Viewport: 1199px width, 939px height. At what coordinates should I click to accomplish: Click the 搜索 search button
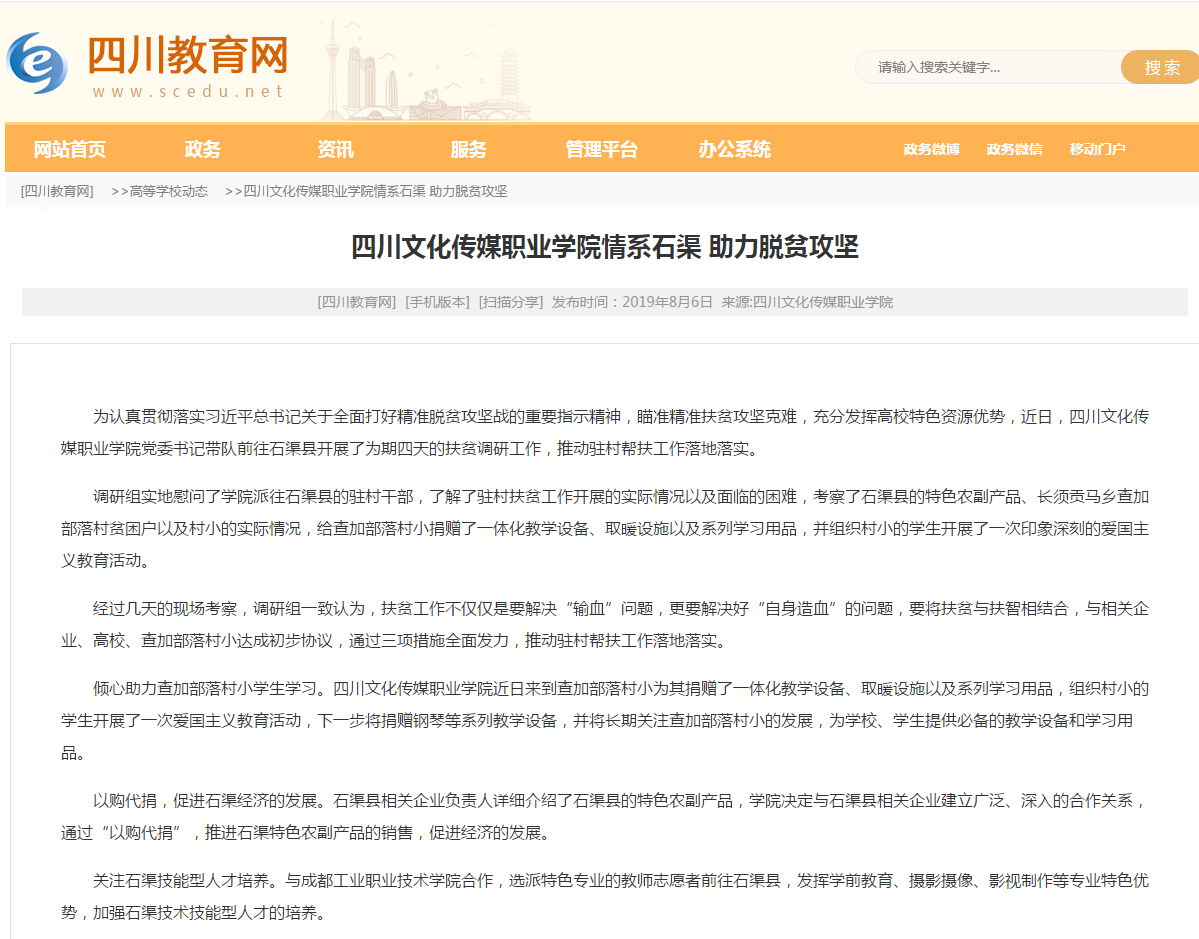[1162, 67]
